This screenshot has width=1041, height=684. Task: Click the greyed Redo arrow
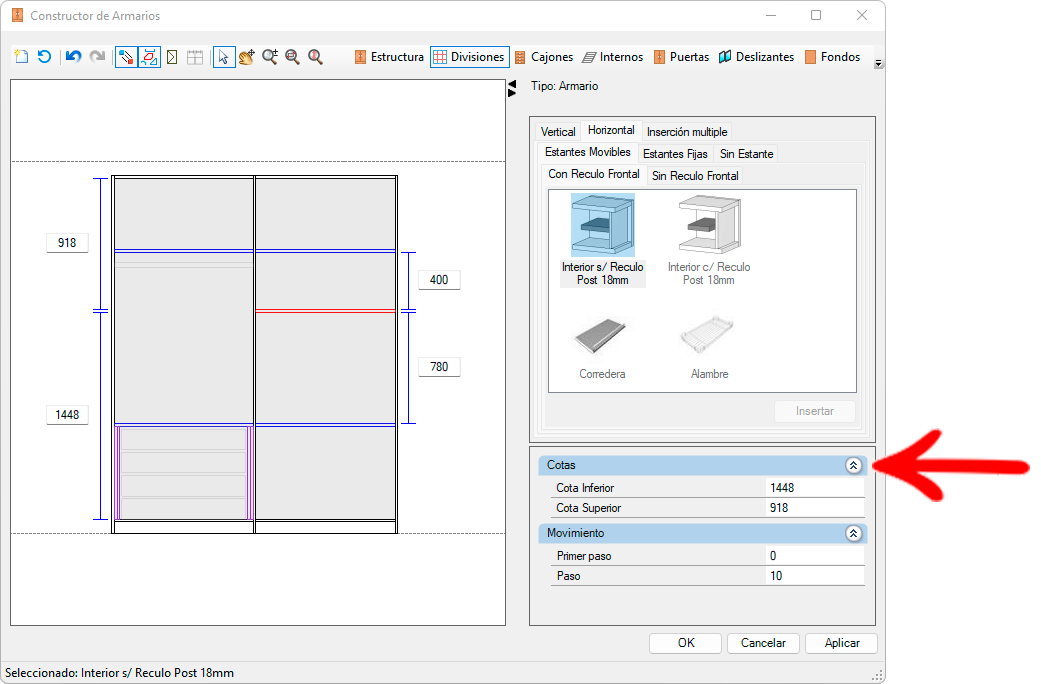[98, 57]
